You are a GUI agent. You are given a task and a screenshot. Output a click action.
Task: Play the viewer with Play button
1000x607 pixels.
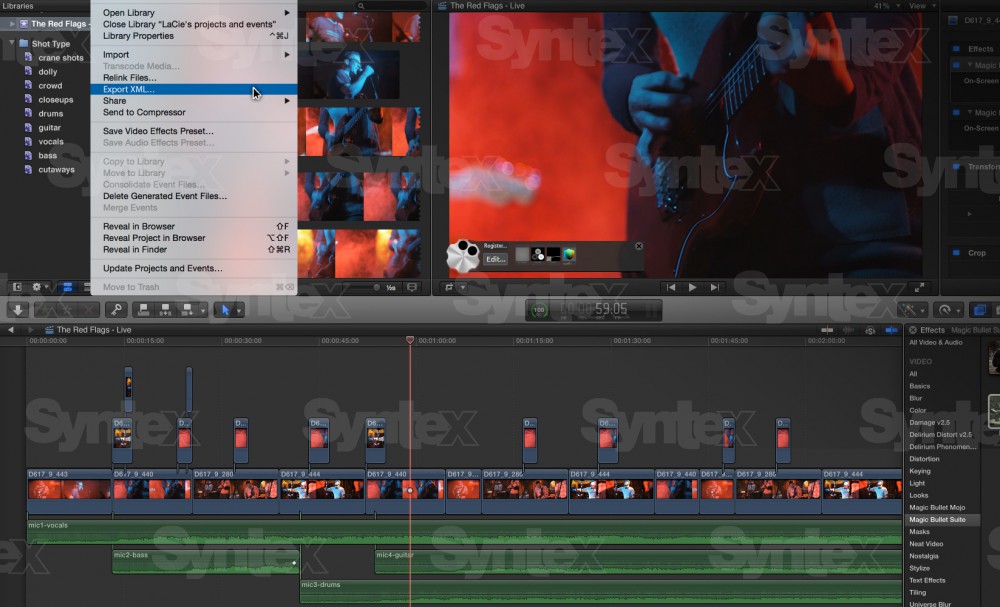tap(693, 288)
